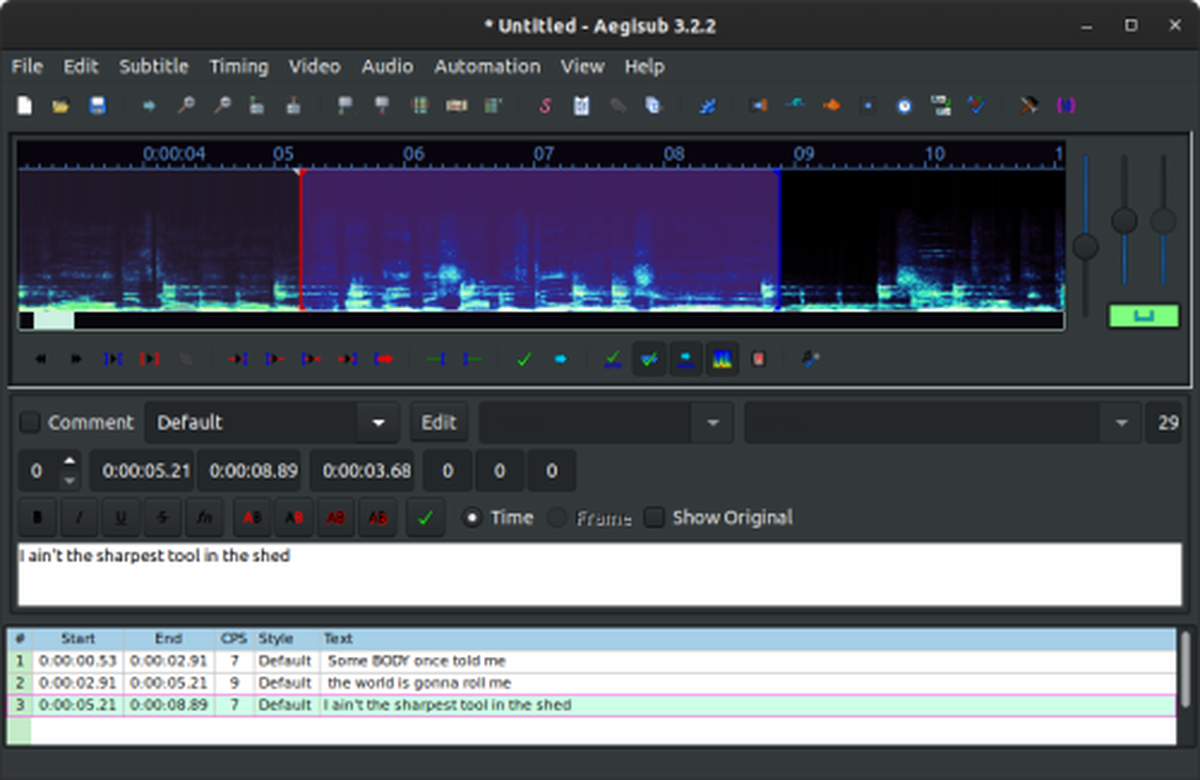Toggle auto-scroll audio display icon
This screenshot has height=780, width=1200.
coord(686,359)
